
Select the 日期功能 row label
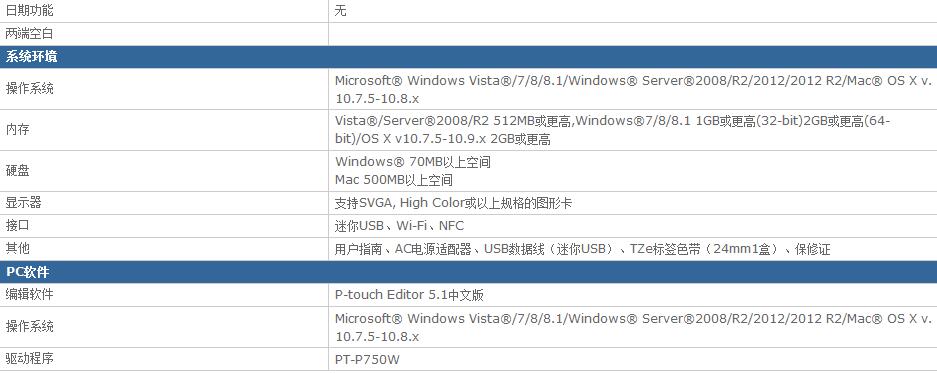[x=29, y=10]
